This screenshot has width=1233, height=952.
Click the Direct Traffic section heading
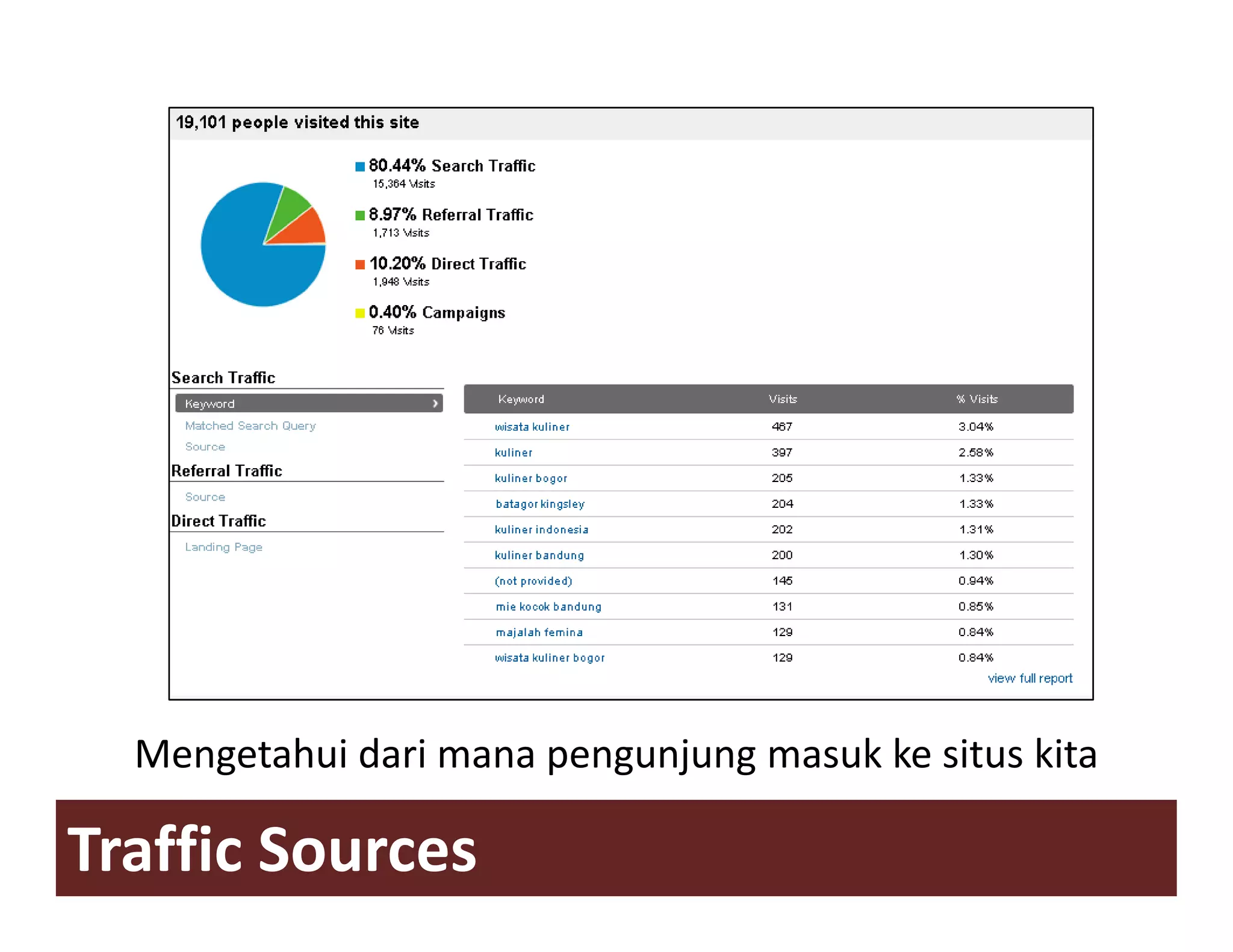coord(219,521)
